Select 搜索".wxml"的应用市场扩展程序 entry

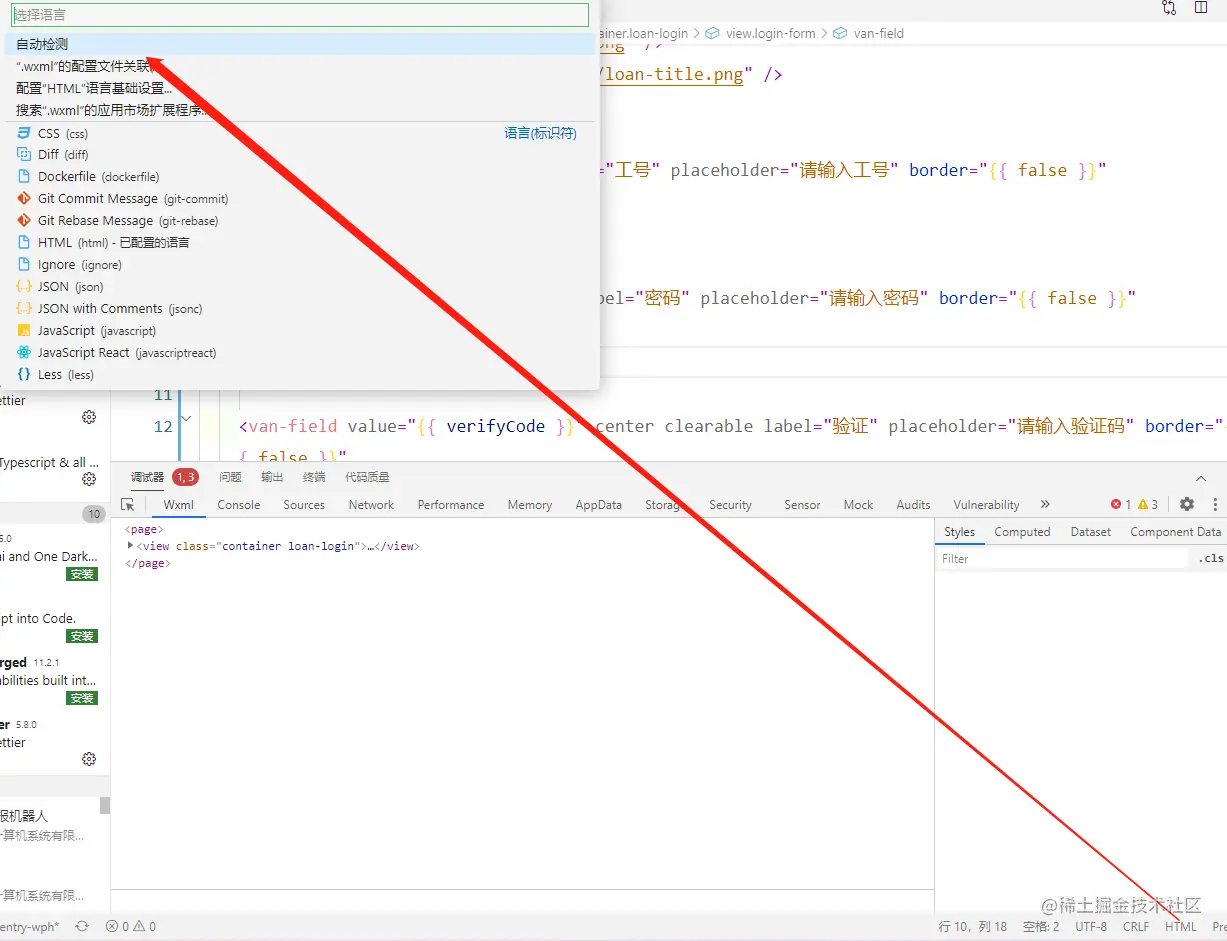[x=300, y=110]
